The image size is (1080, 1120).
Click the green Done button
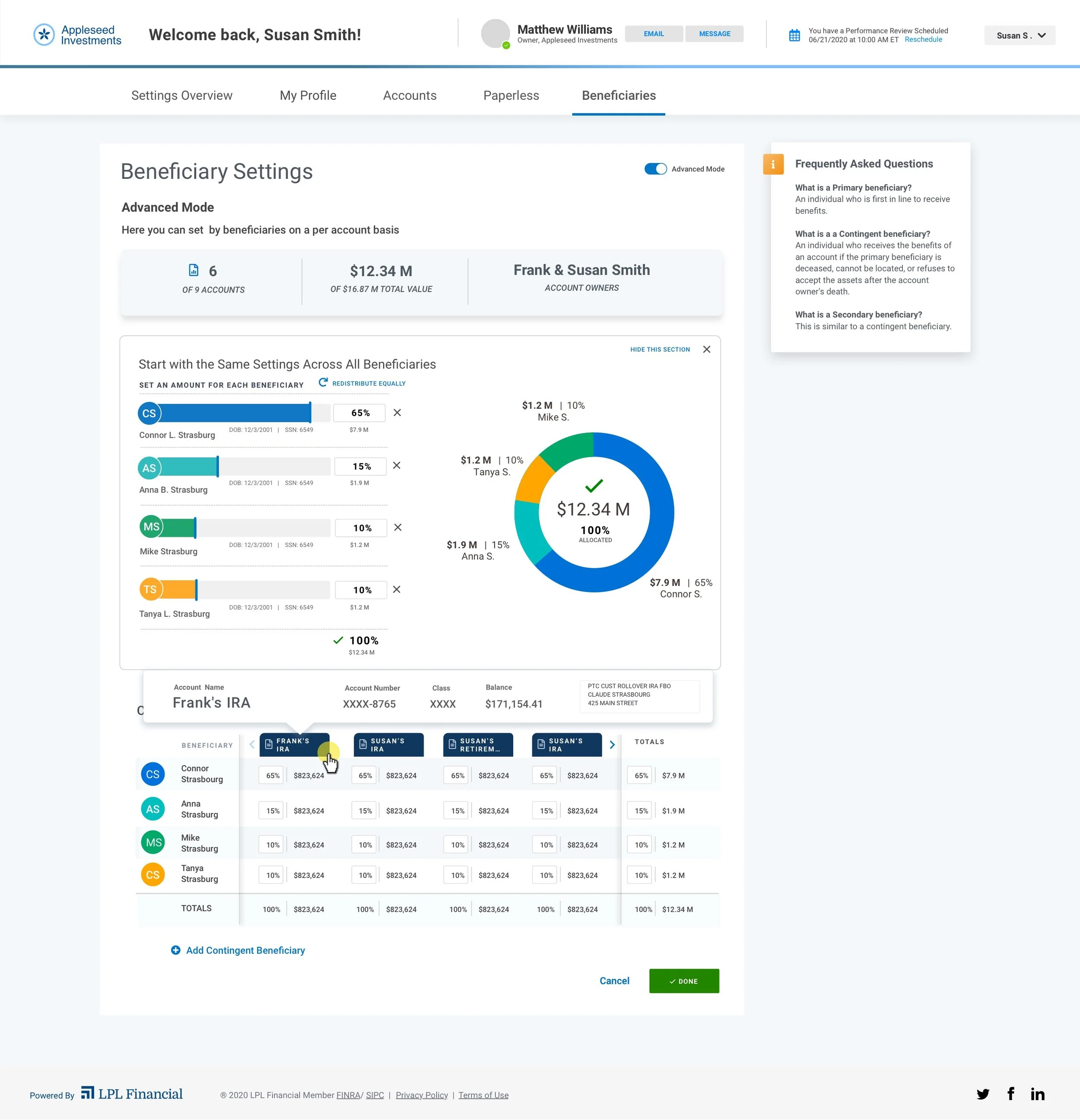tap(683, 981)
